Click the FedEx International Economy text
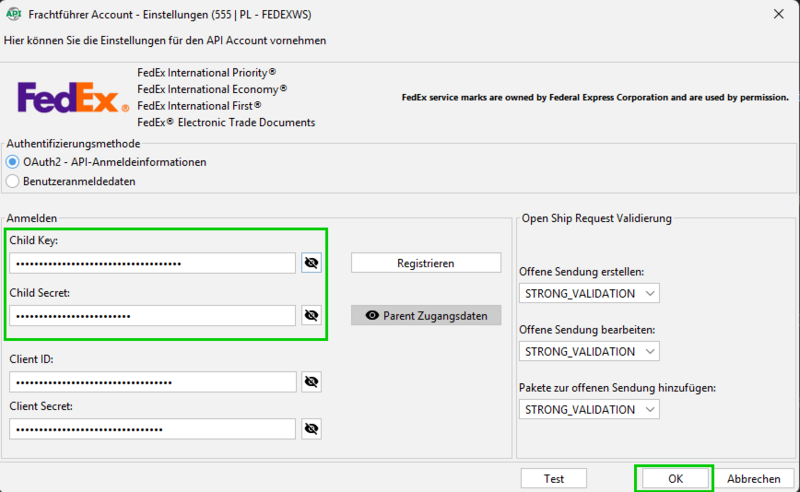This screenshot has width=800, height=492. [x=212, y=89]
